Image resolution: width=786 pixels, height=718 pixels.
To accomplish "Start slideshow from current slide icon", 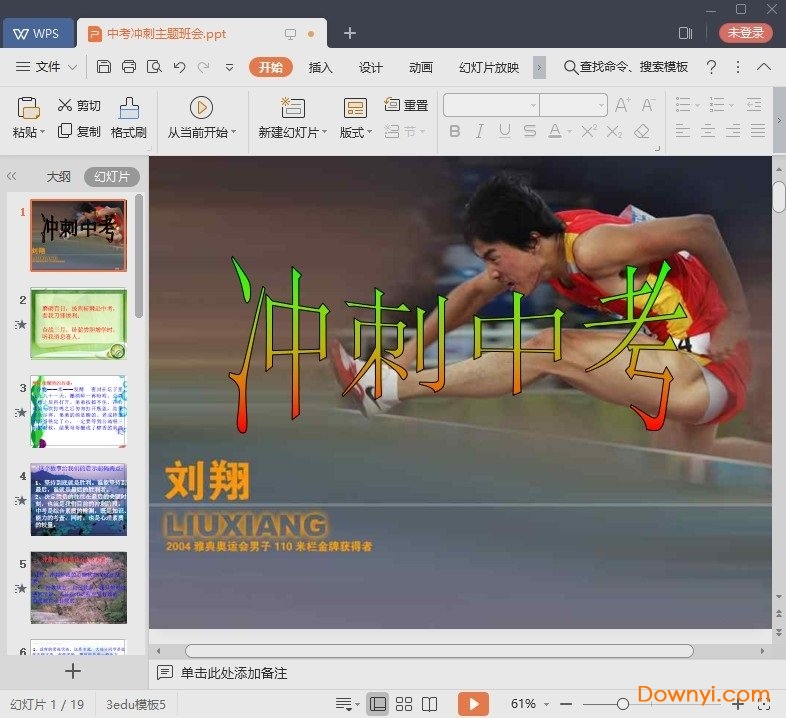I will (202, 107).
